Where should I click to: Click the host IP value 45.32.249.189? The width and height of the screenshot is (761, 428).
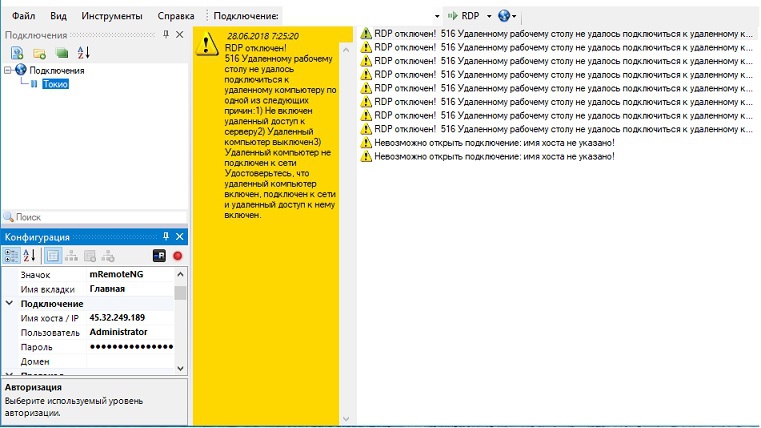tap(117, 317)
